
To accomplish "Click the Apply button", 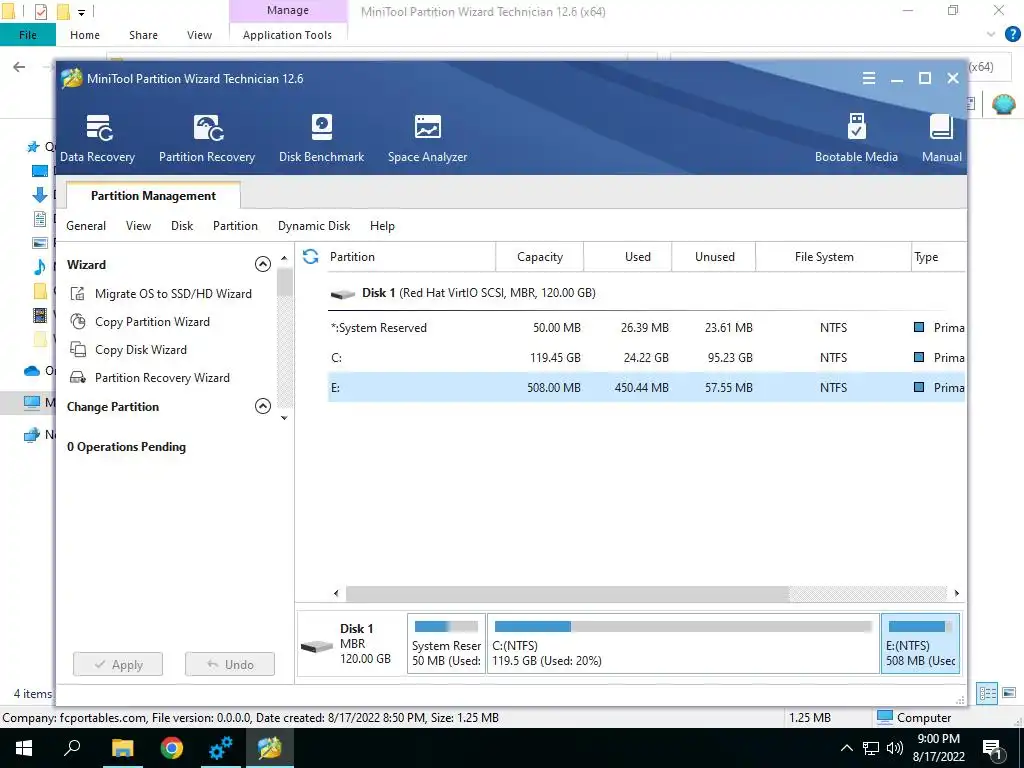I will tap(118, 665).
